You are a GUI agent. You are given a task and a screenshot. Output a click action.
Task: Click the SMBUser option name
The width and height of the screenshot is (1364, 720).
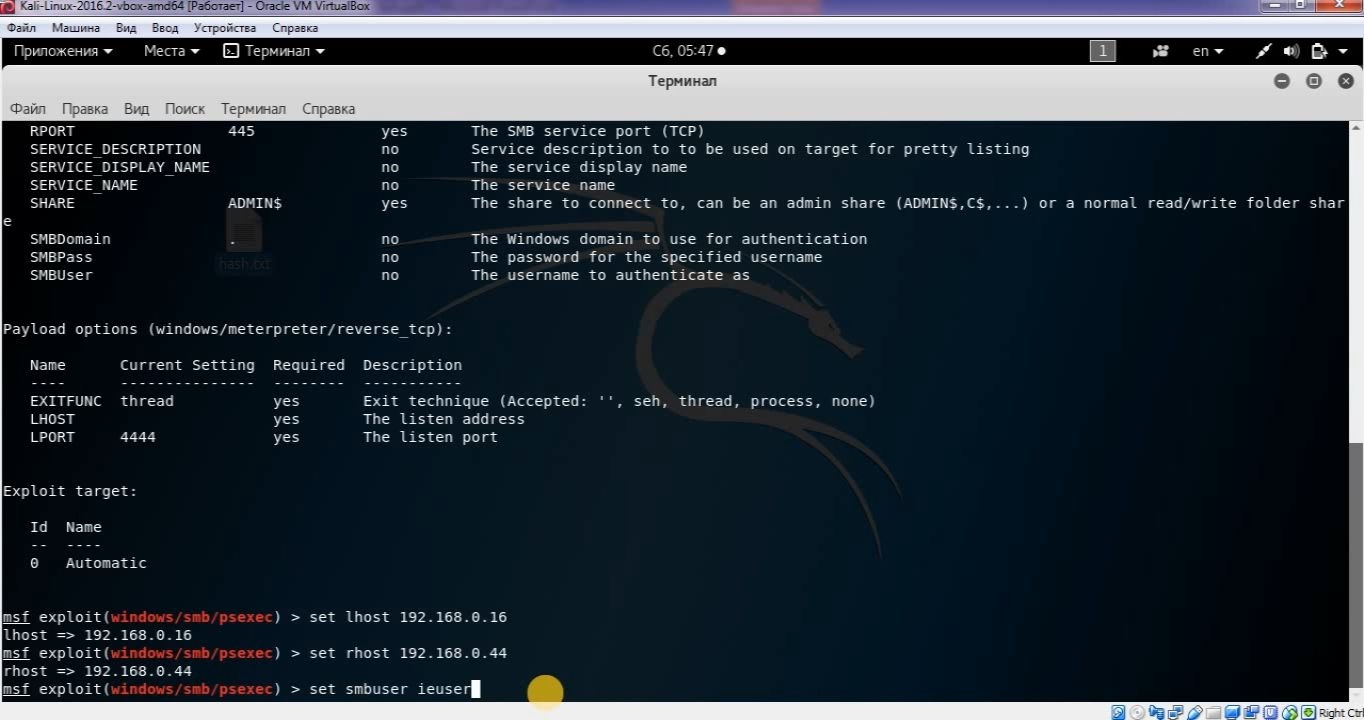[x=61, y=275]
